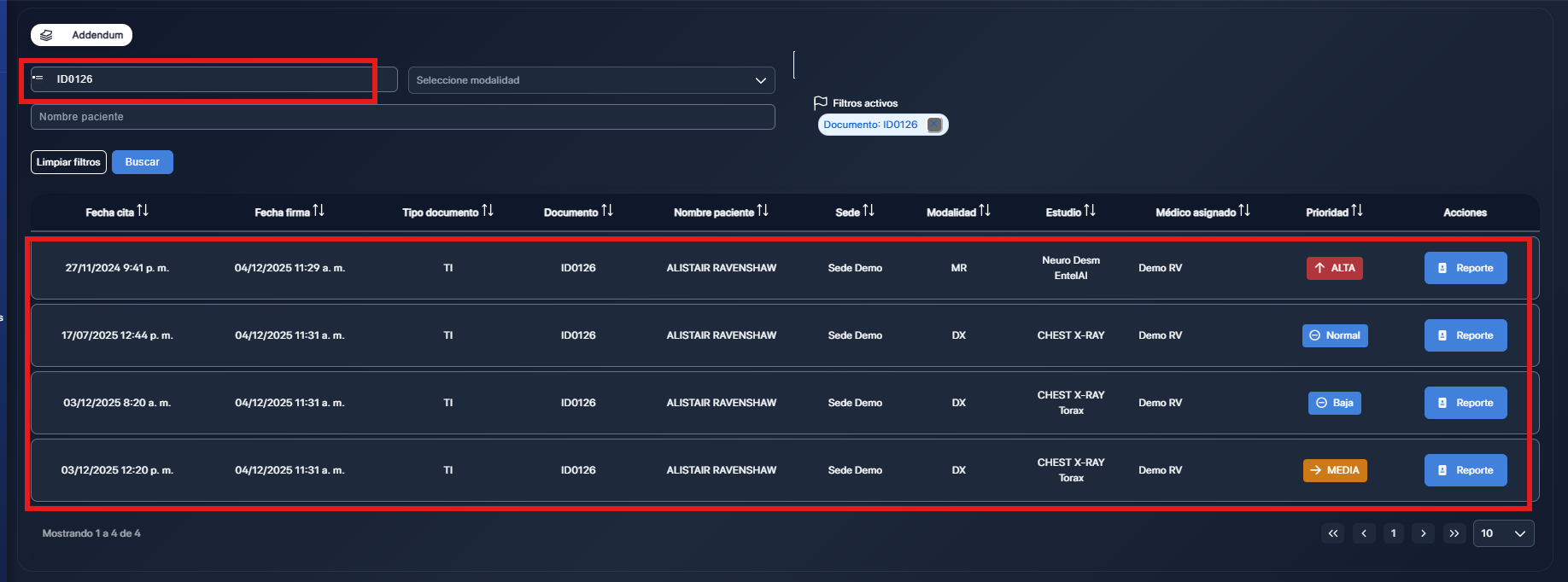The width and height of the screenshot is (1568, 582).
Task: Open Reporte for the ALTA priority study
Action: pyautogui.click(x=1465, y=268)
